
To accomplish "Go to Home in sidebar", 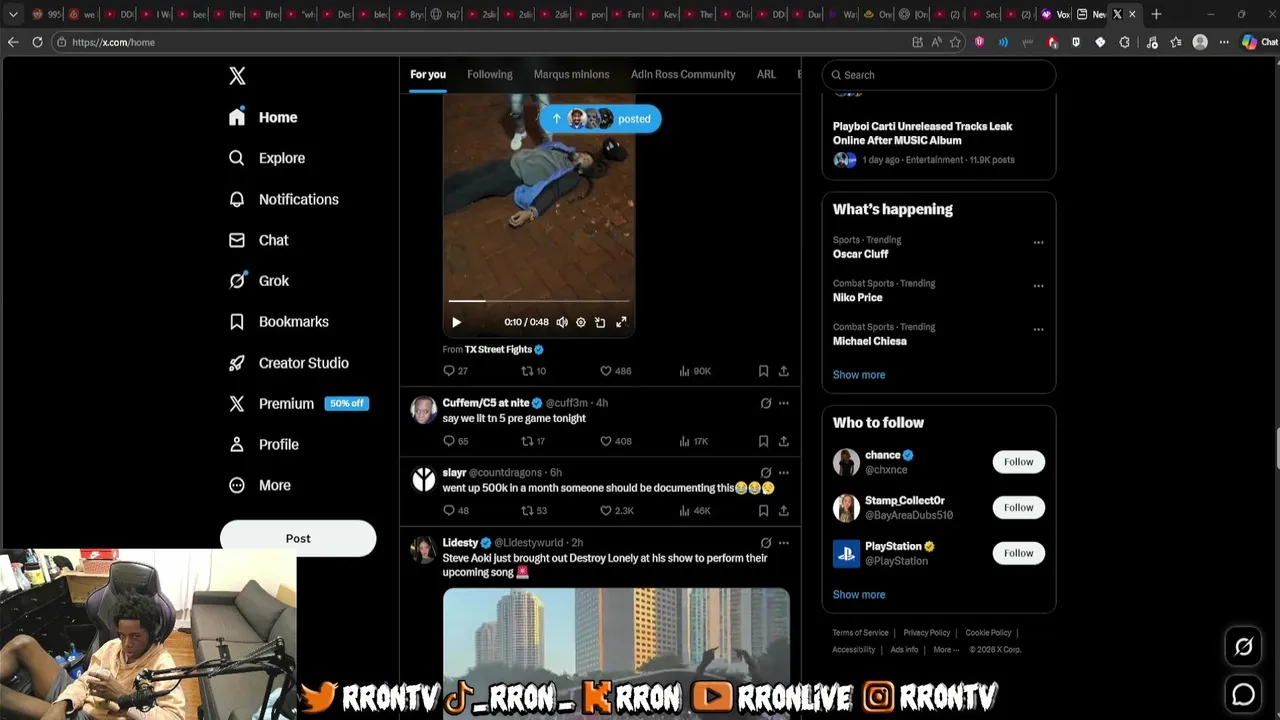I will [263, 117].
